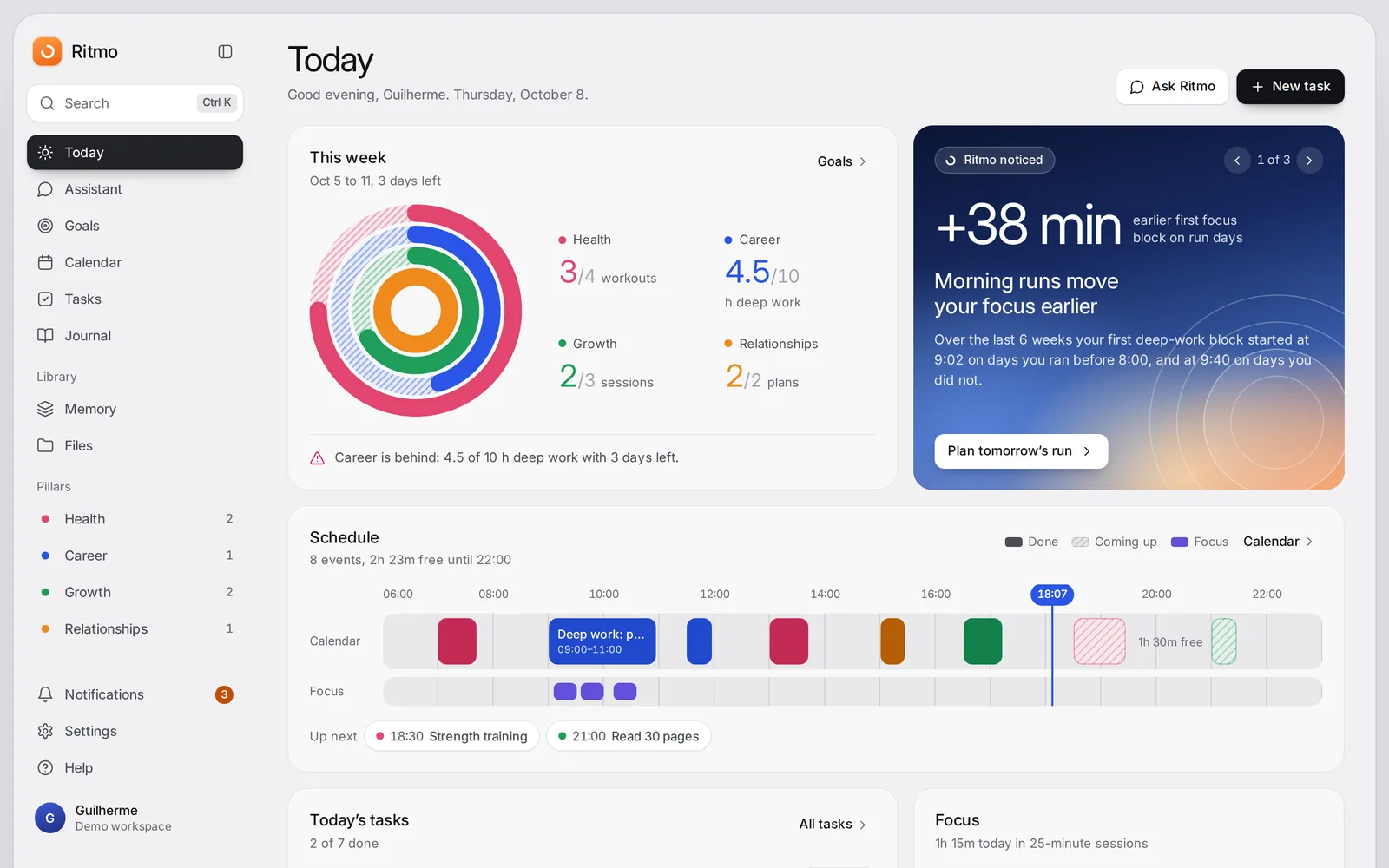Open the Goals link in This week
Viewport: 1389px width, 868px height.
tap(841, 161)
